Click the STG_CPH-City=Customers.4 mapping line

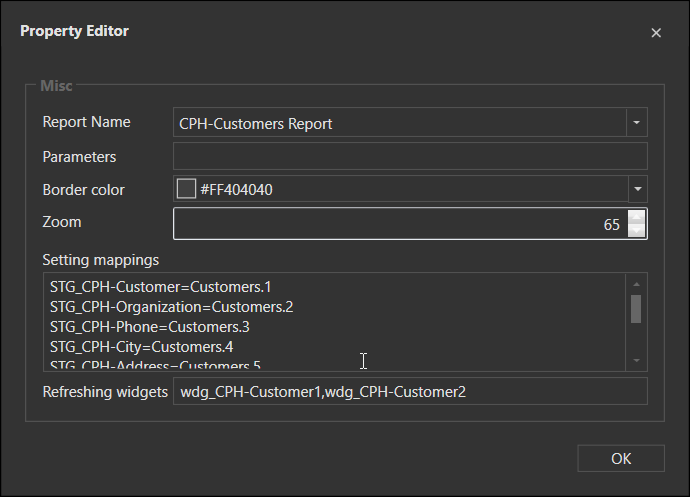click(141, 347)
